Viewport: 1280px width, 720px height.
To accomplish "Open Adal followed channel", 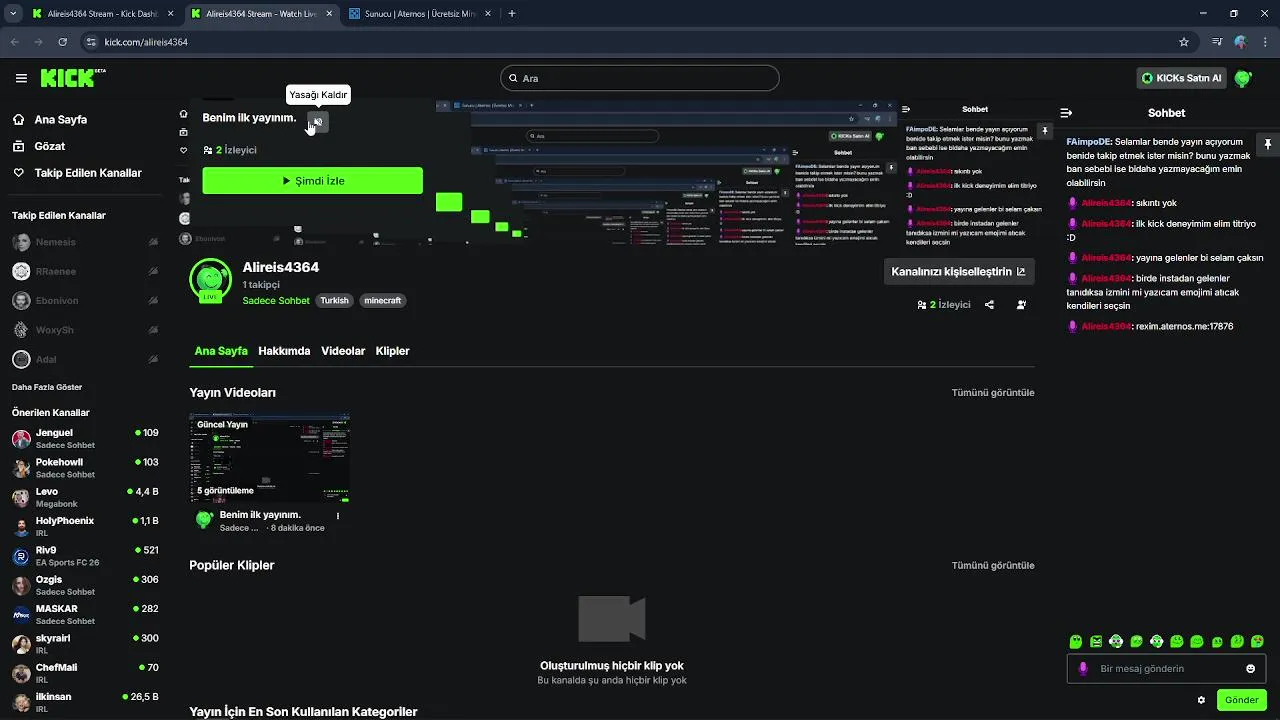I will [85, 359].
